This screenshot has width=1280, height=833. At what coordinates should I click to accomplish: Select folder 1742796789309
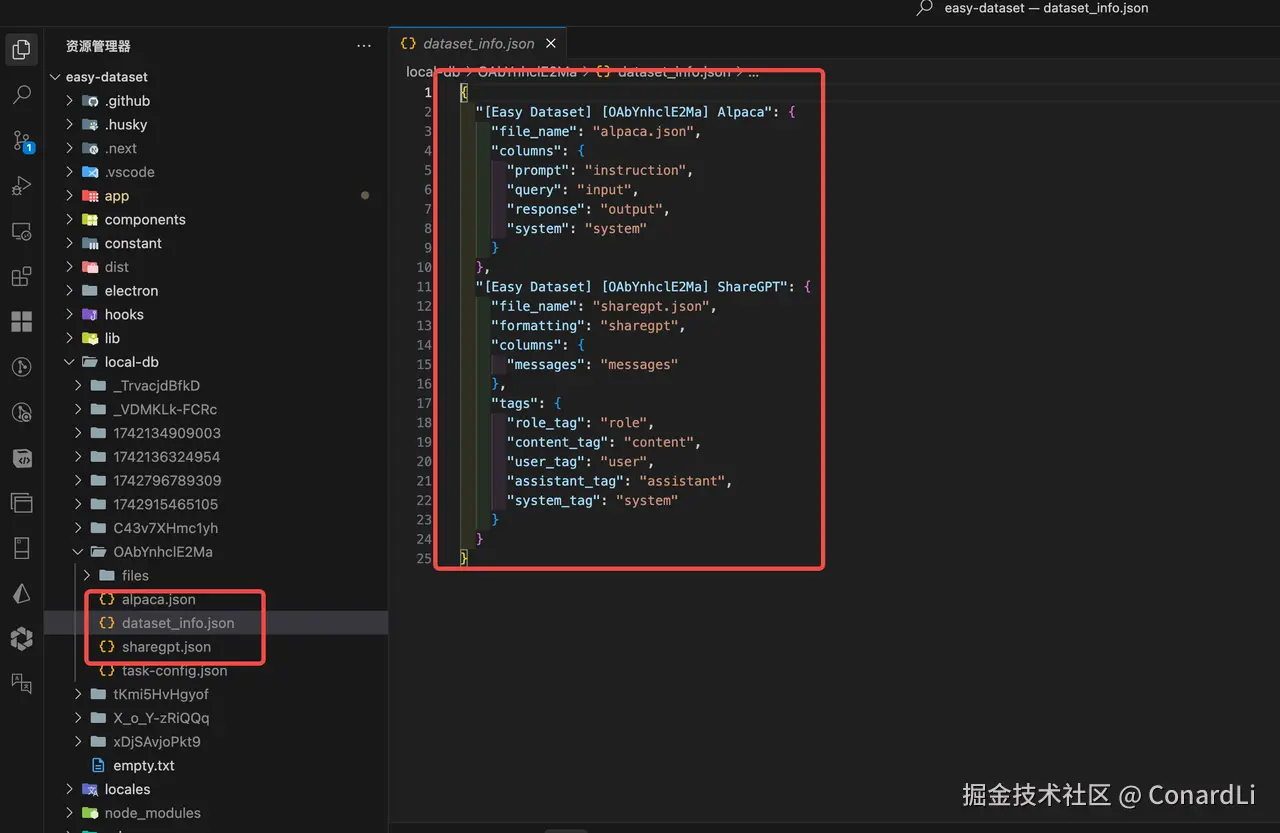pyautogui.click(x=167, y=481)
